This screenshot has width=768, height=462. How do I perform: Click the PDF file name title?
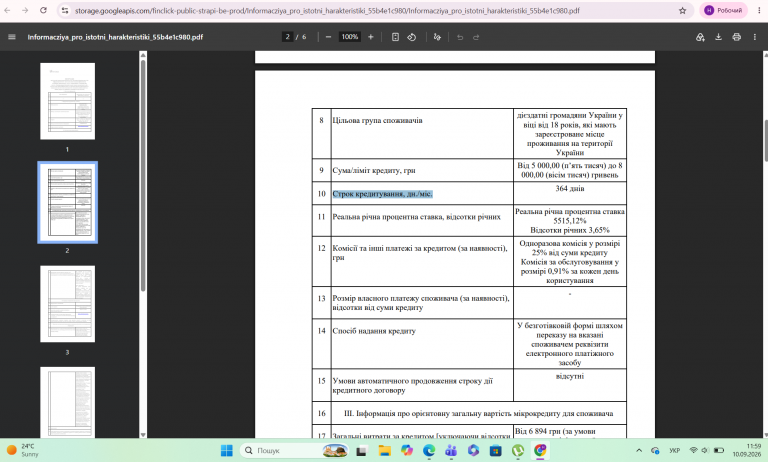click(115, 37)
